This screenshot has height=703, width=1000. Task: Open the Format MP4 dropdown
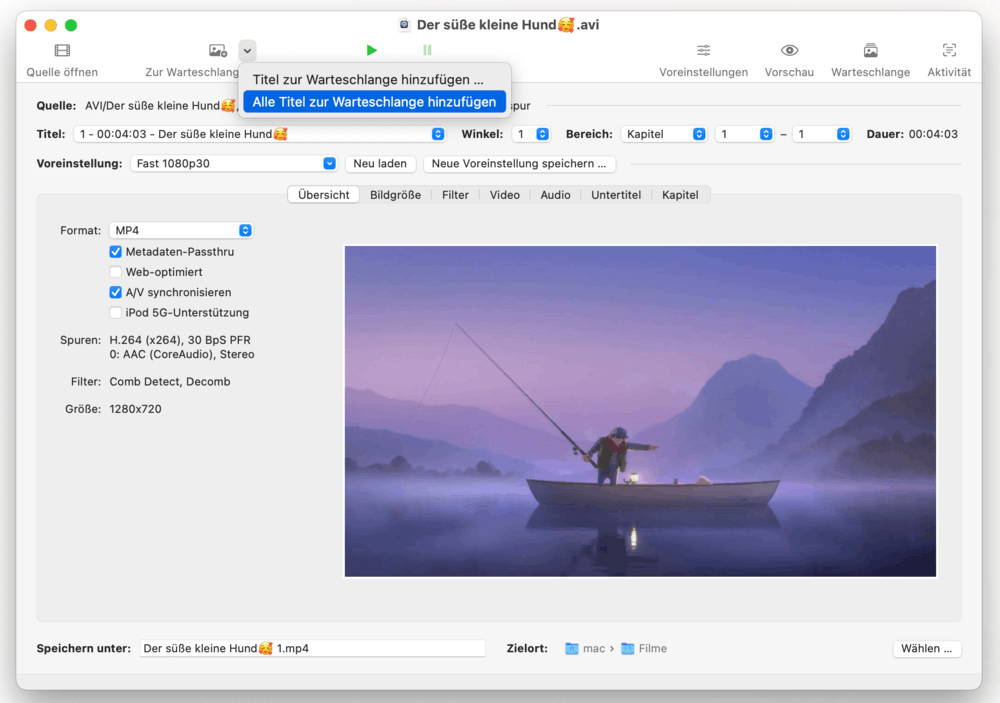(x=181, y=231)
